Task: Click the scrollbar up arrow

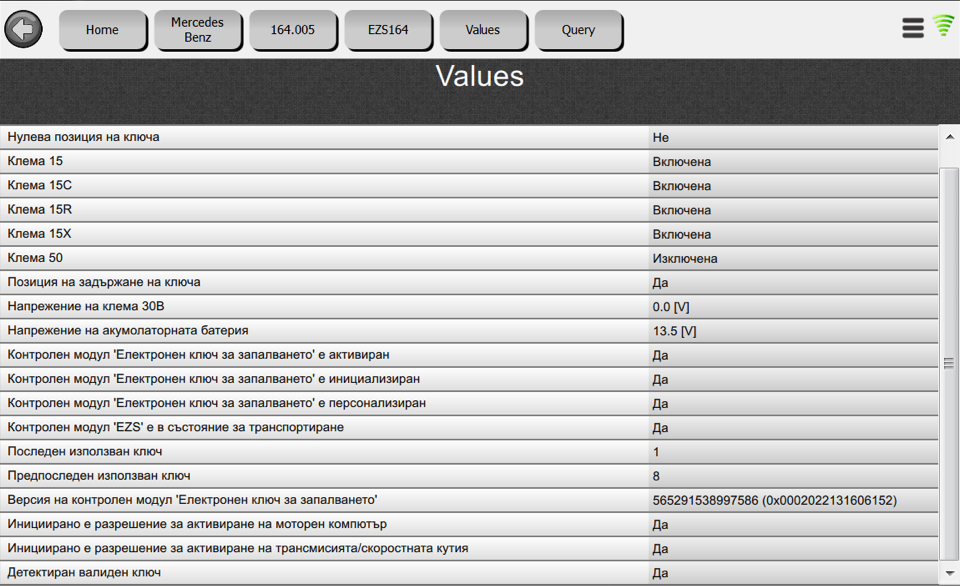Action: tap(950, 137)
